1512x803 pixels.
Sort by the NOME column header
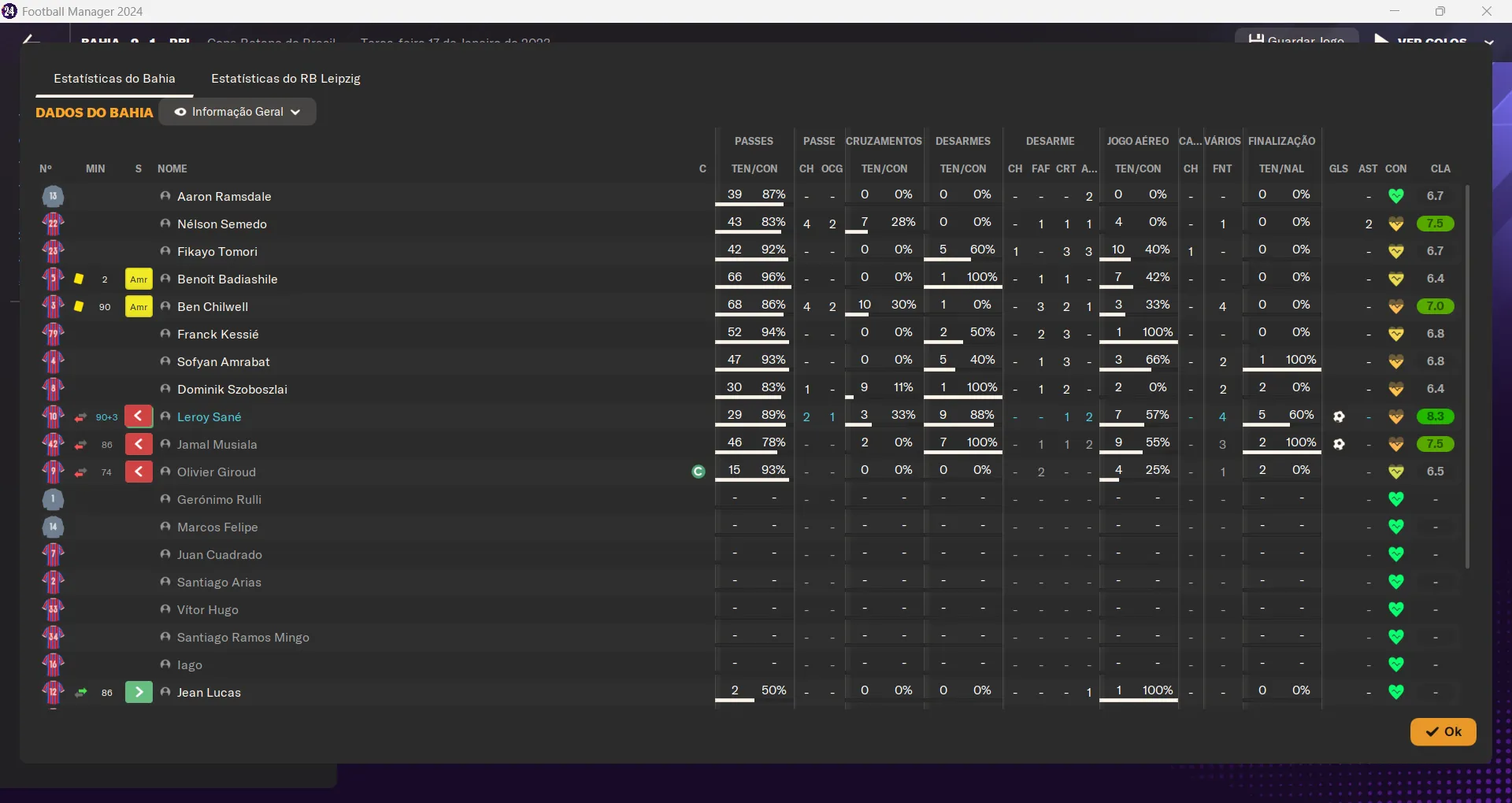172,168
